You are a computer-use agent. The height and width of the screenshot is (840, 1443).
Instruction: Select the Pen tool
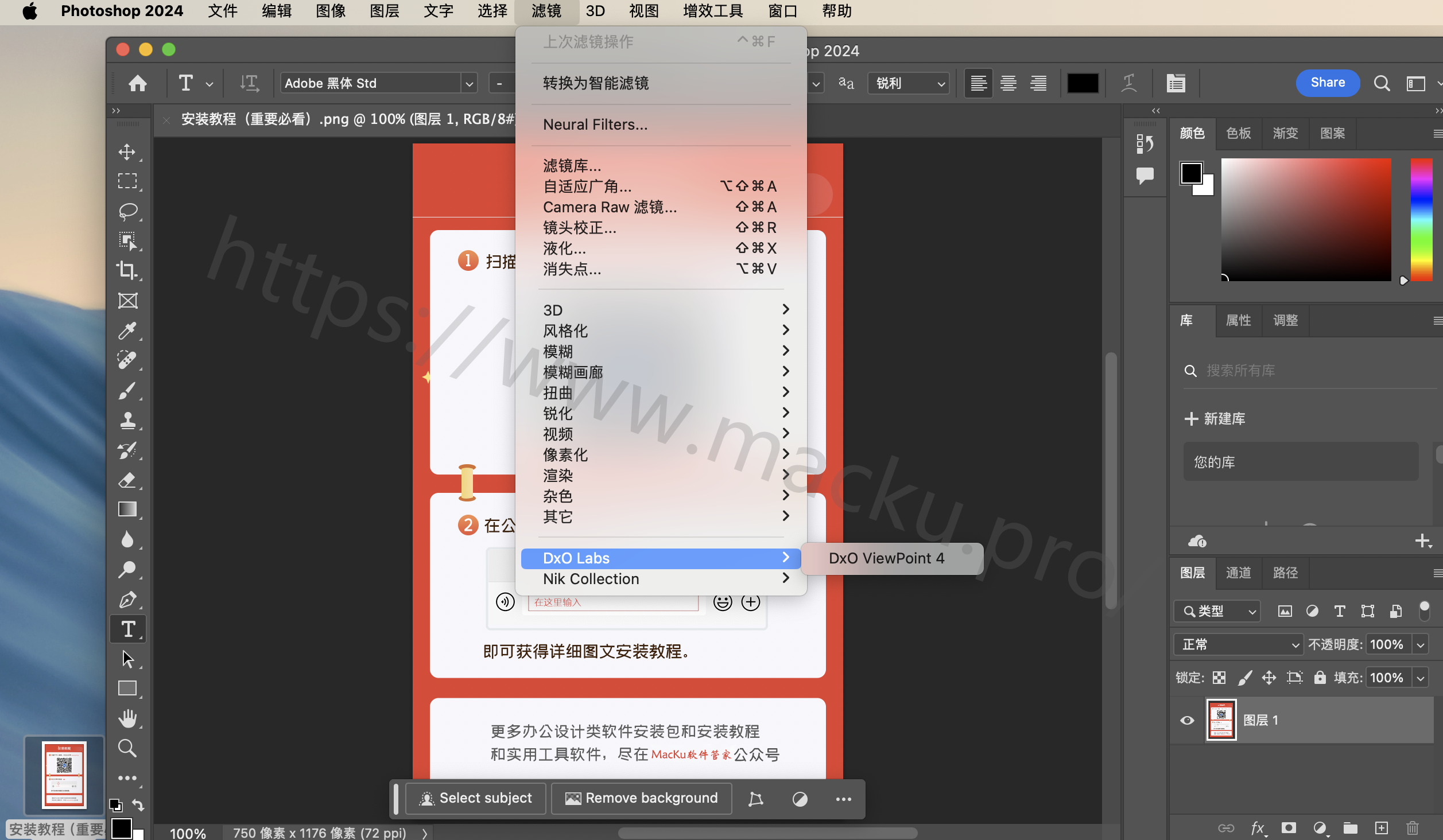point(127,599)
